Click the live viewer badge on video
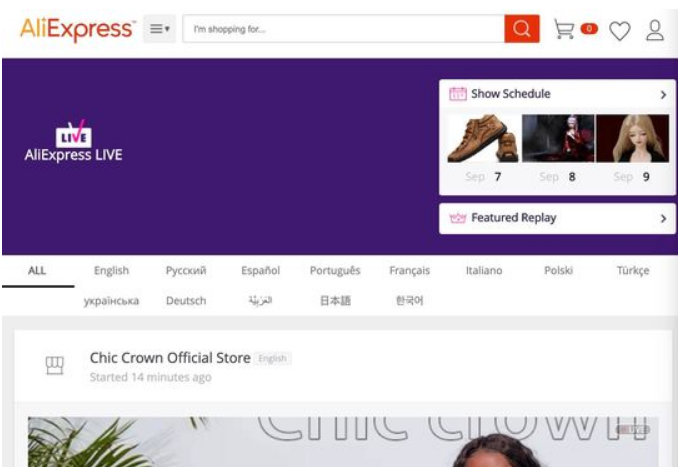 633,430
